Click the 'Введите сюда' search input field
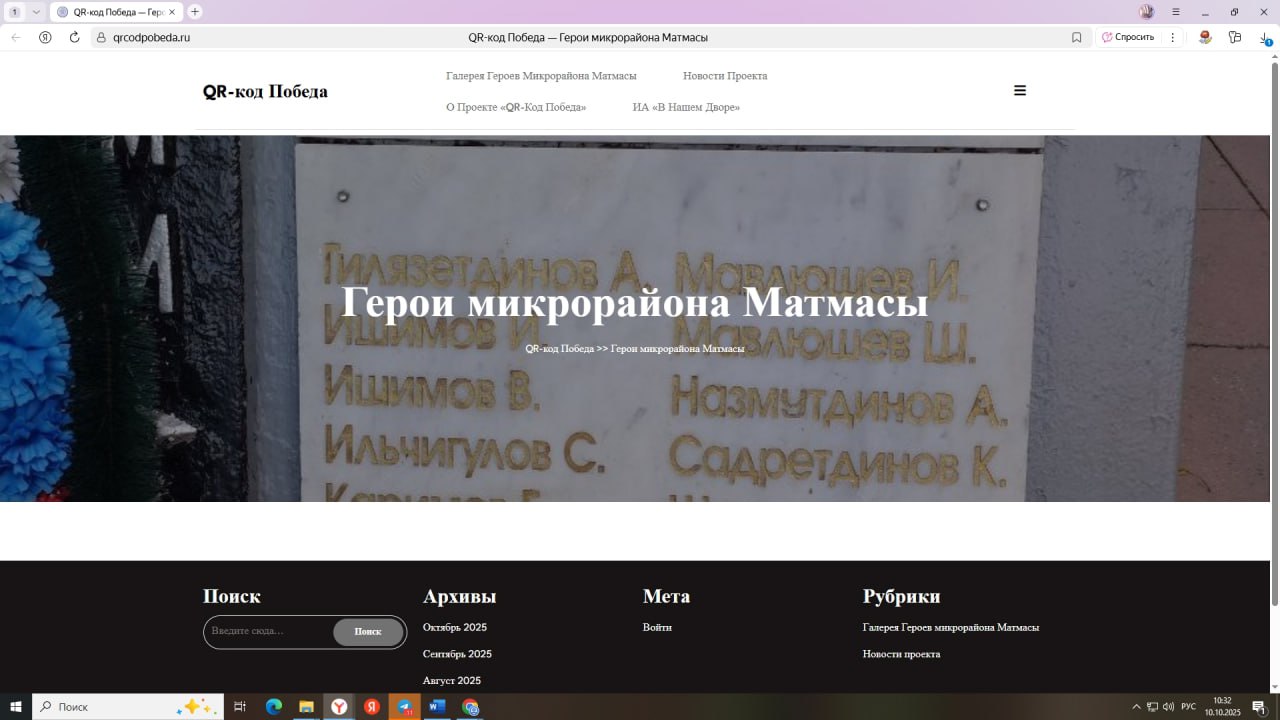1280x720 pixels. click(x=268, y=632)
